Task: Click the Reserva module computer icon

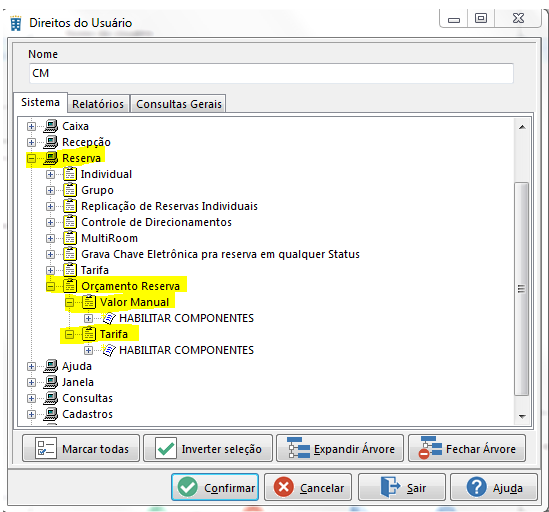Action: pos(51,158)
